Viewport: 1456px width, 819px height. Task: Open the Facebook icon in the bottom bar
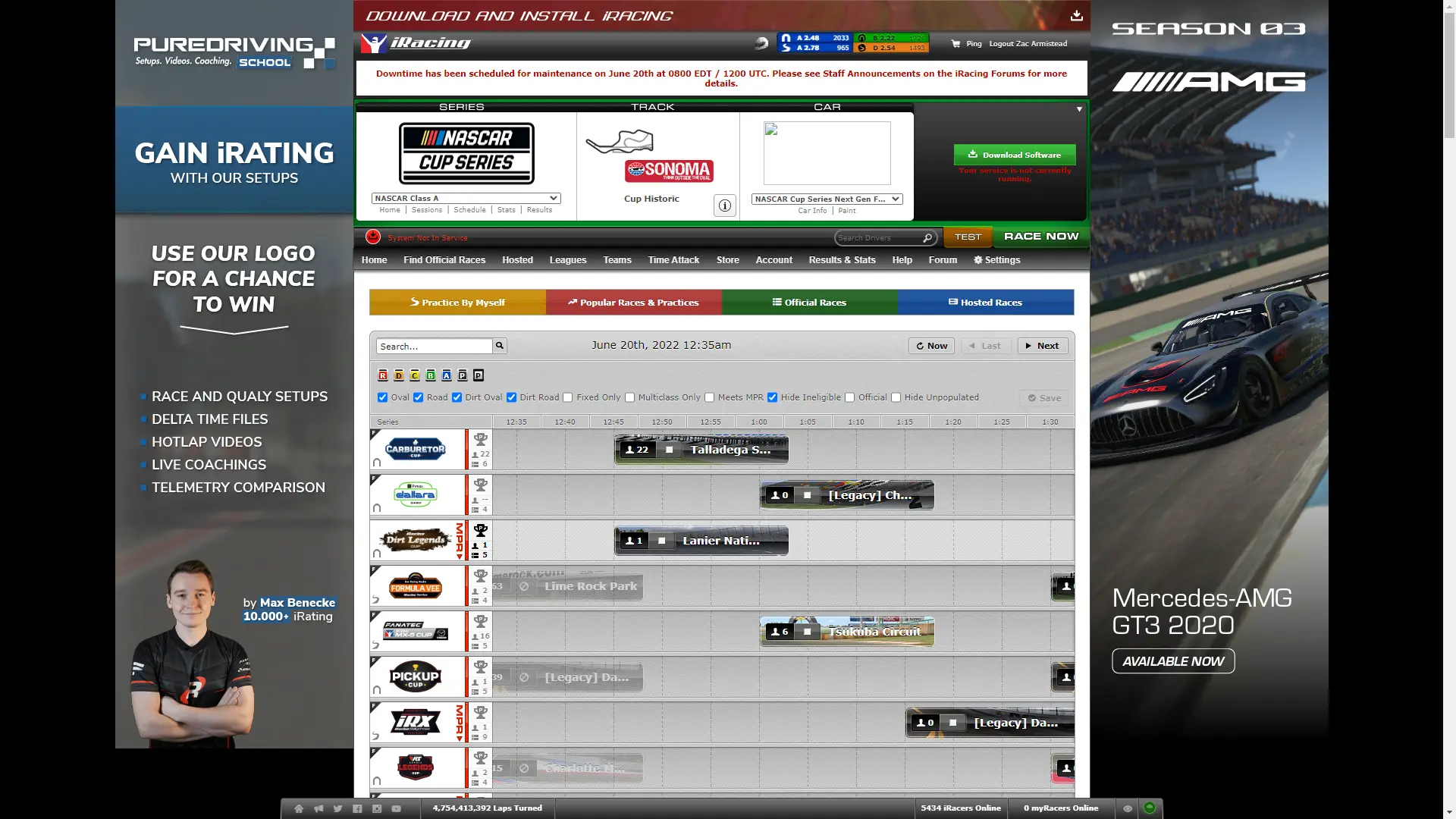[357, 808]
